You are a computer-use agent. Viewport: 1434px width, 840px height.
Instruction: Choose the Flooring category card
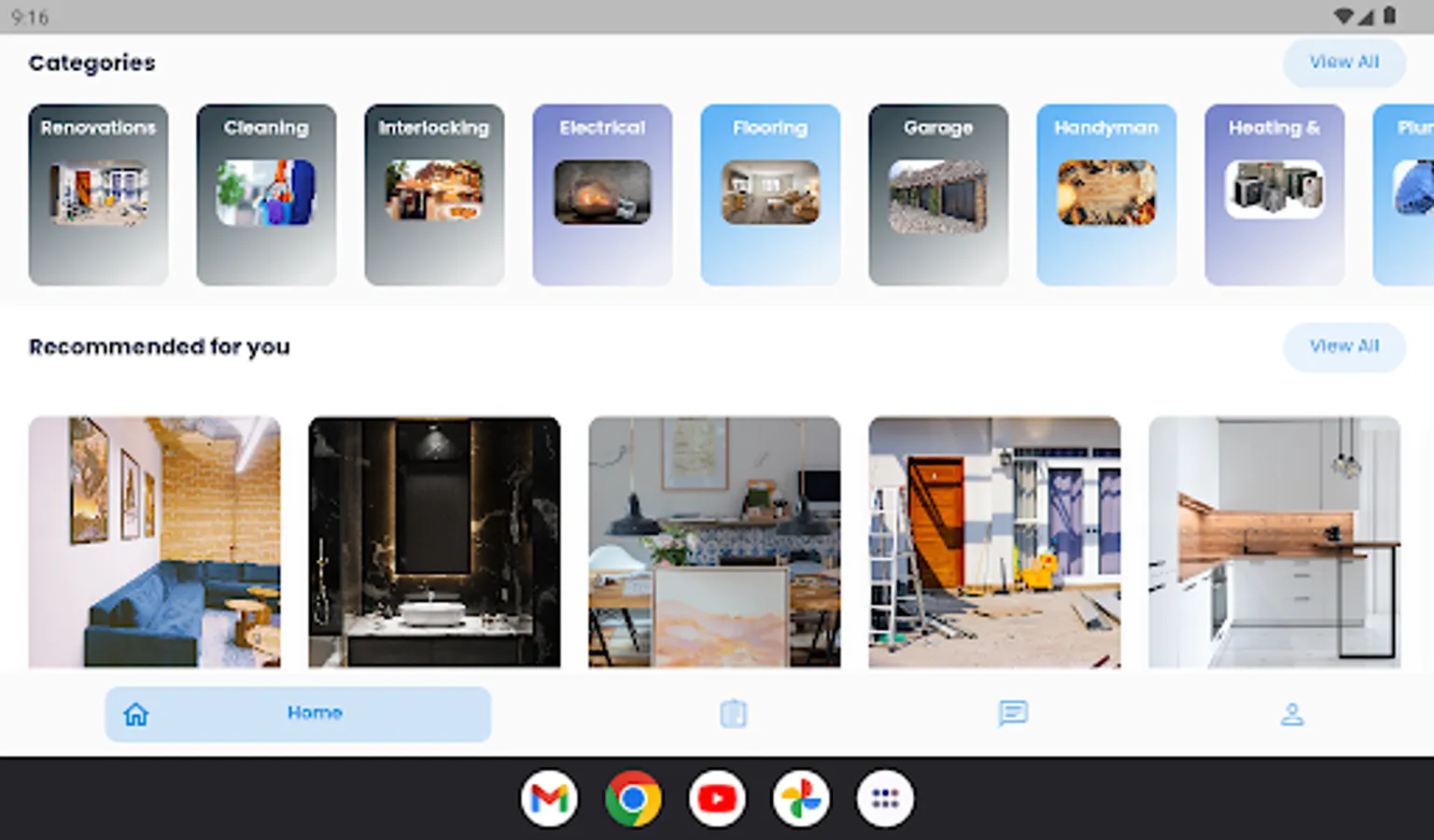(770, 194)
